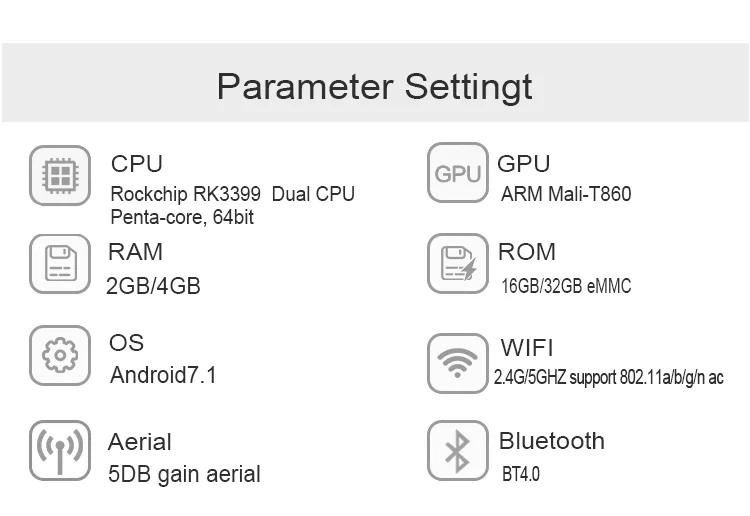This screenshot has height=516, width=750.
Task: Click the Bluetooth label
Action: pyautogui.click(x=551, y=441)
